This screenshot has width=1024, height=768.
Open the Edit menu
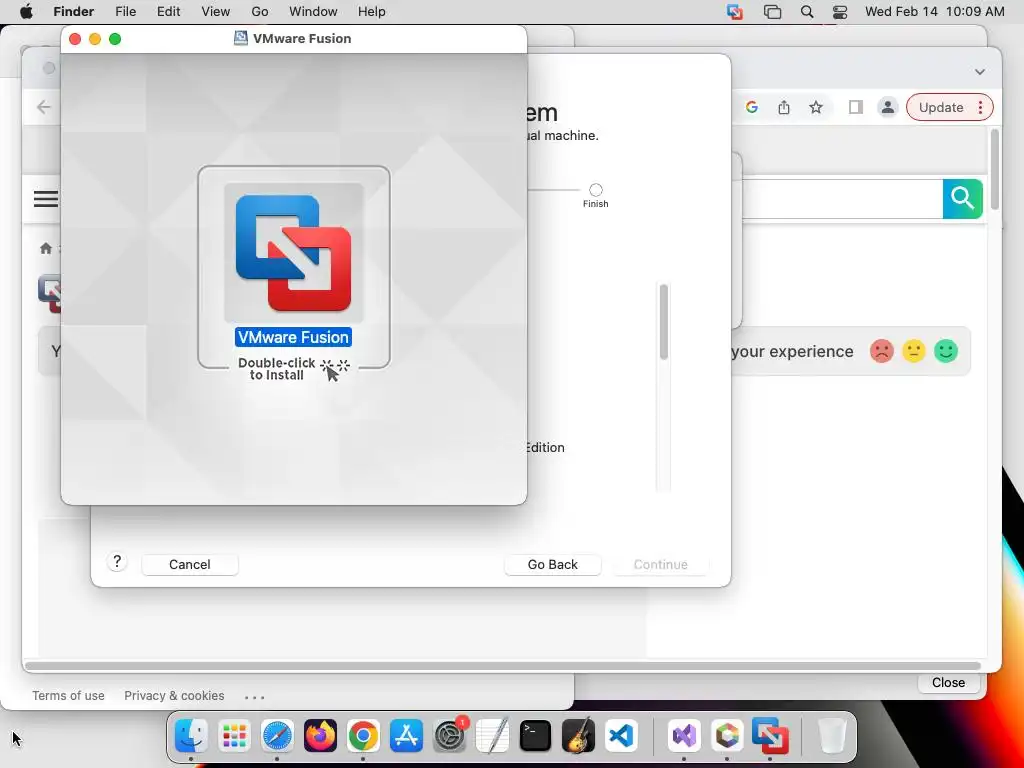click(168, 12)
